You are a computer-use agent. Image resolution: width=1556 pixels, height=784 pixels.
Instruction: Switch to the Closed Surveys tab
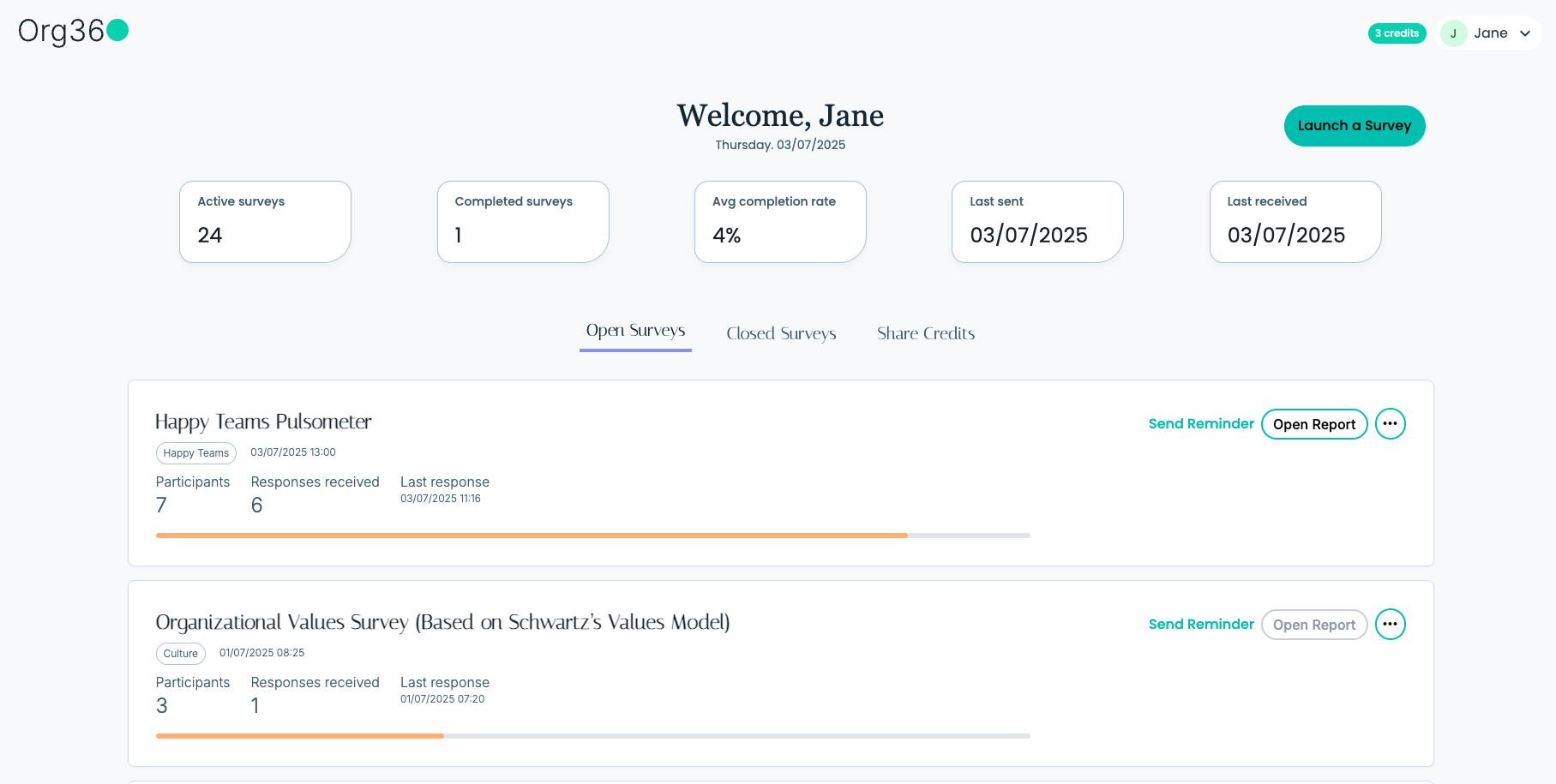click(x=781, y=333)
